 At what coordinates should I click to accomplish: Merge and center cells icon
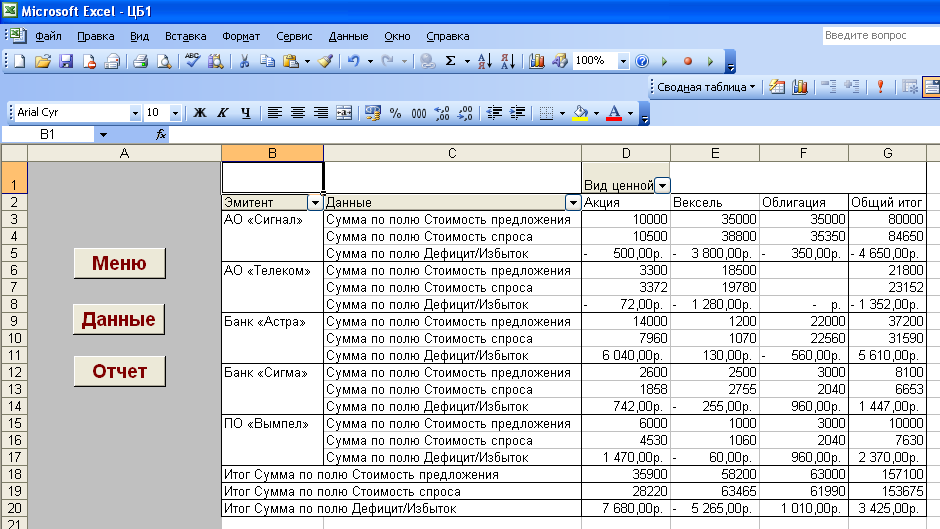click(344, 113)
